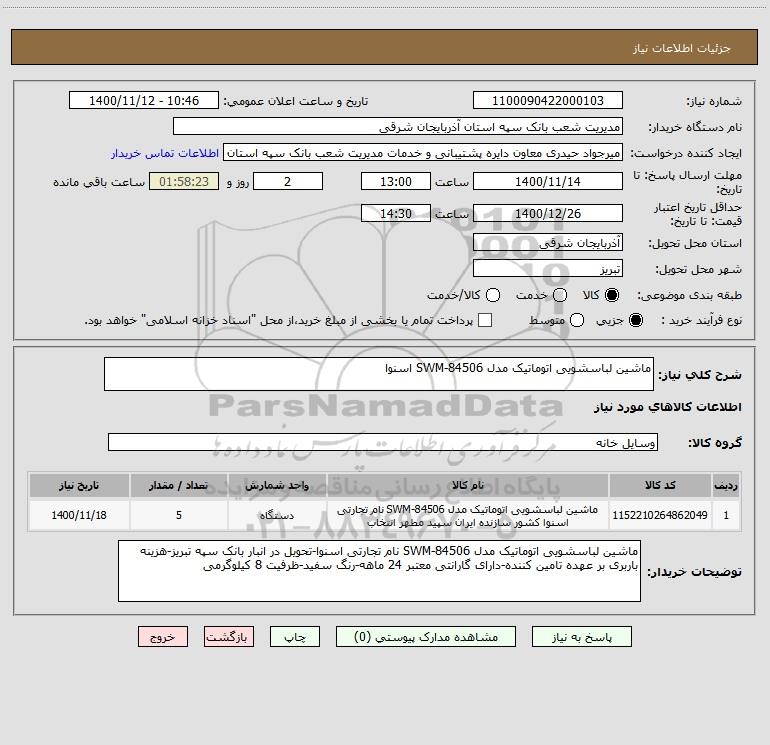Click the تاریخ نیاز column header

(x=79, y=485)
